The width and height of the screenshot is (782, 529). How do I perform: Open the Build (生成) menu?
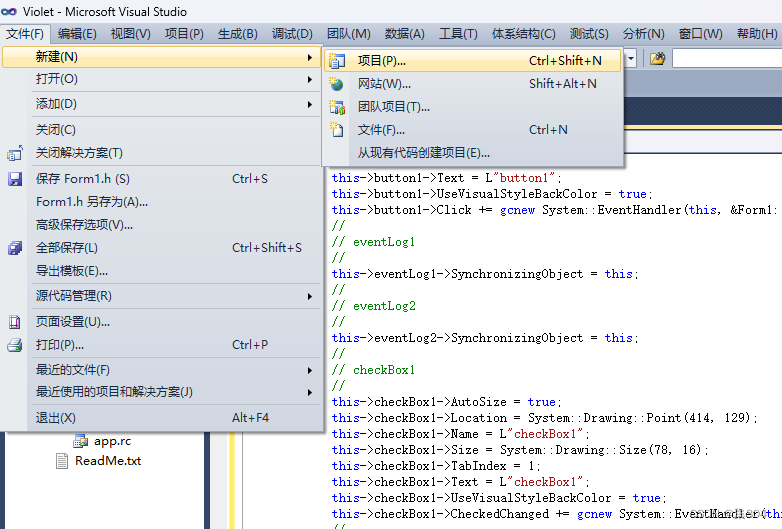pos(238,34)
